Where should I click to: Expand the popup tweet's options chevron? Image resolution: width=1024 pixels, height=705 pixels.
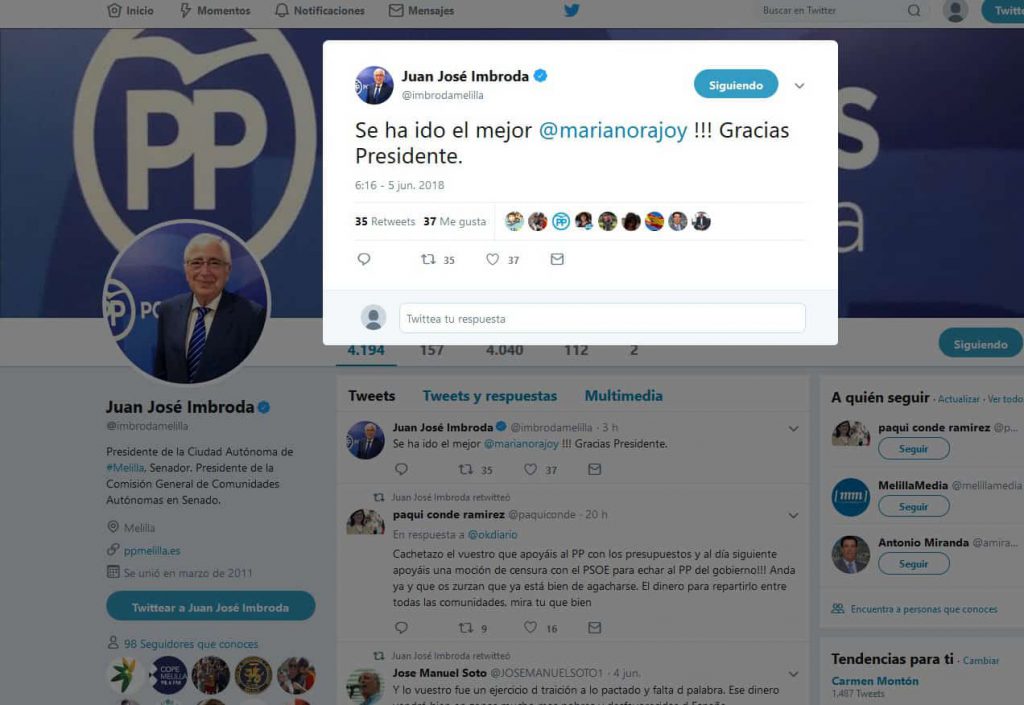coord(799,86)
